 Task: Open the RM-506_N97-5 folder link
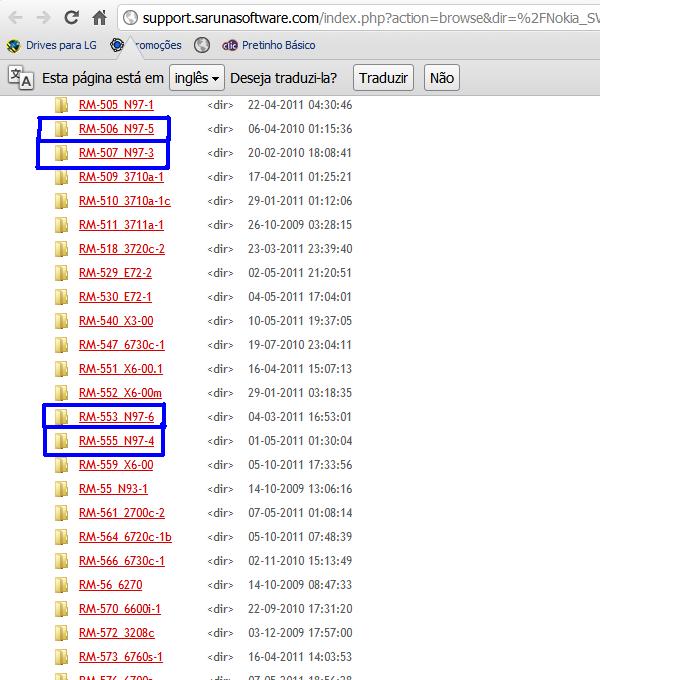pyautogui.click(x=116, y=129)
